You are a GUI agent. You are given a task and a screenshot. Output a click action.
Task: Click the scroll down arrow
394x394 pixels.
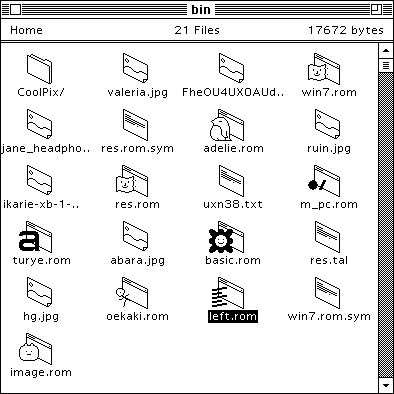[x=386, y=385]
